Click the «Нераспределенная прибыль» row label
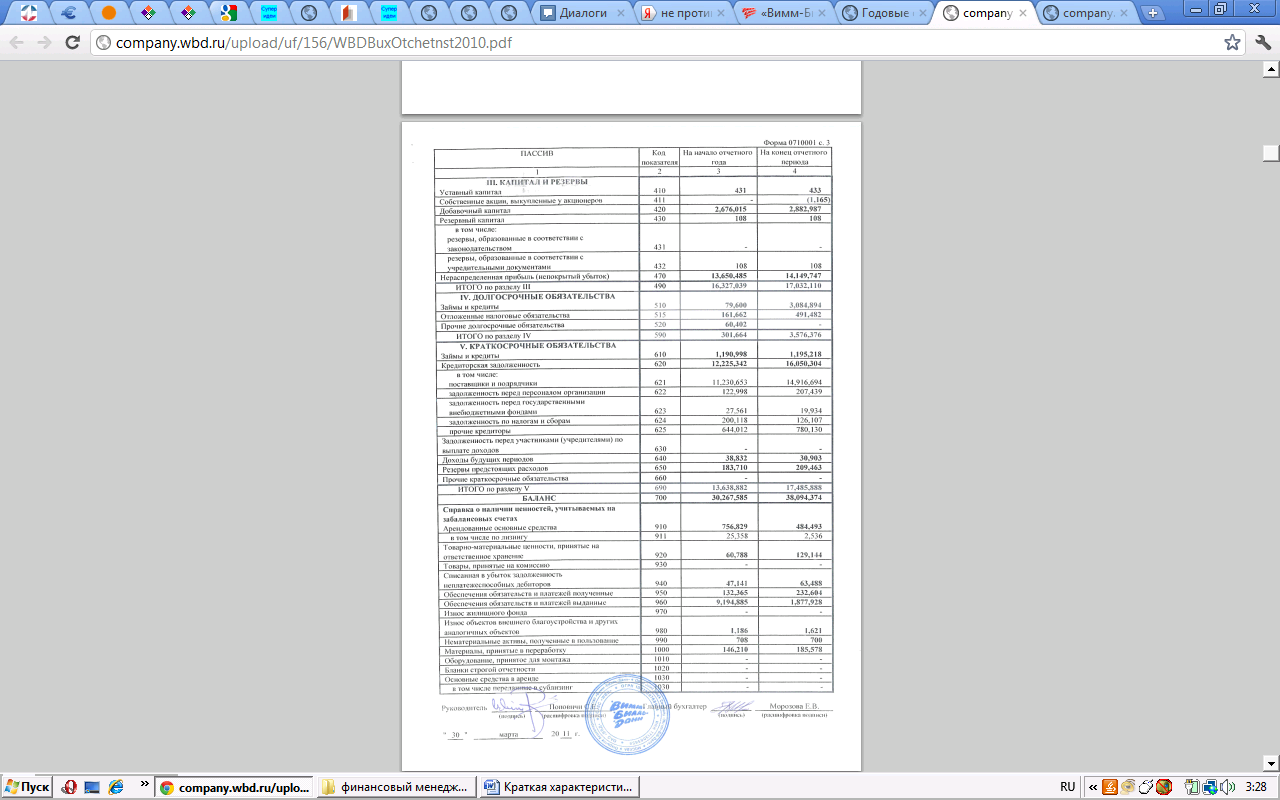Screen dimensions: 1280x800 523,276
